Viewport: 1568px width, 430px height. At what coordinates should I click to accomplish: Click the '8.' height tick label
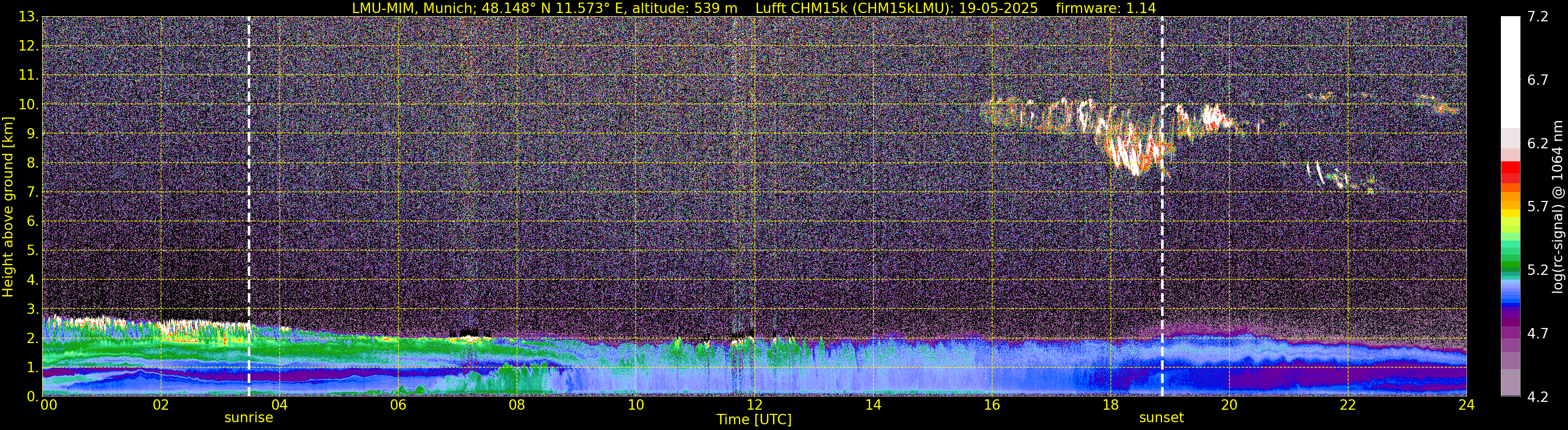coord(32,163)
